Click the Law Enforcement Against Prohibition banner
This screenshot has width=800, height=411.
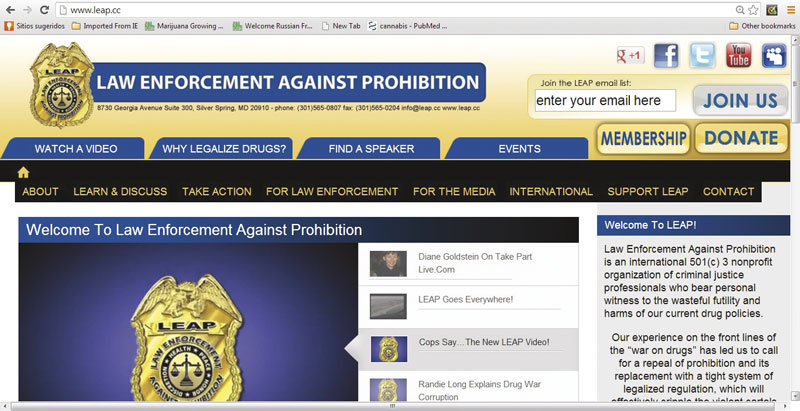coord(288,82)
